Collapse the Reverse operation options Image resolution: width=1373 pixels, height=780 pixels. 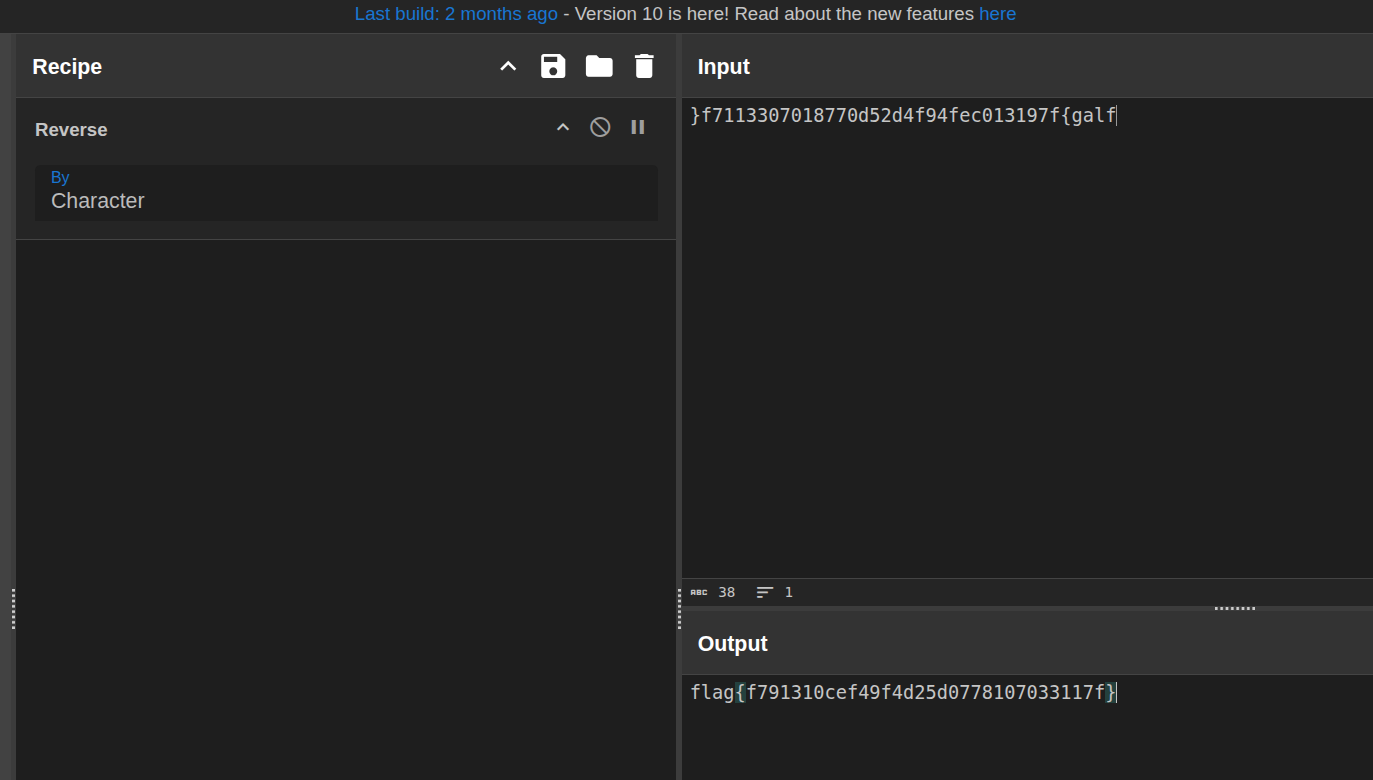click(562, 127)
